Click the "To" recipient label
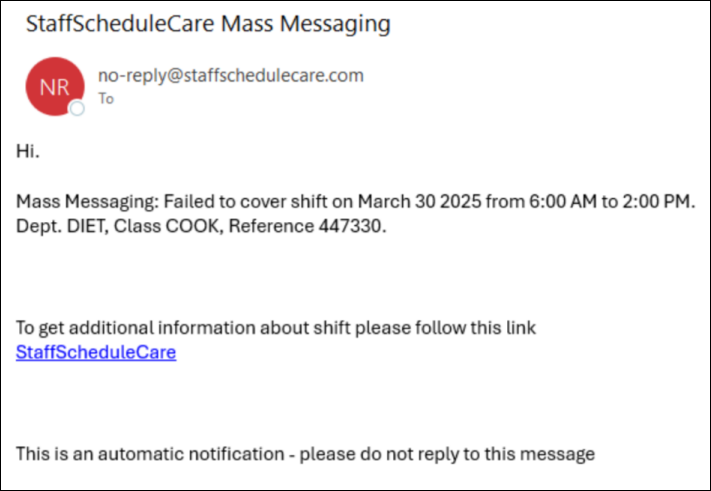 click(106, 98)
